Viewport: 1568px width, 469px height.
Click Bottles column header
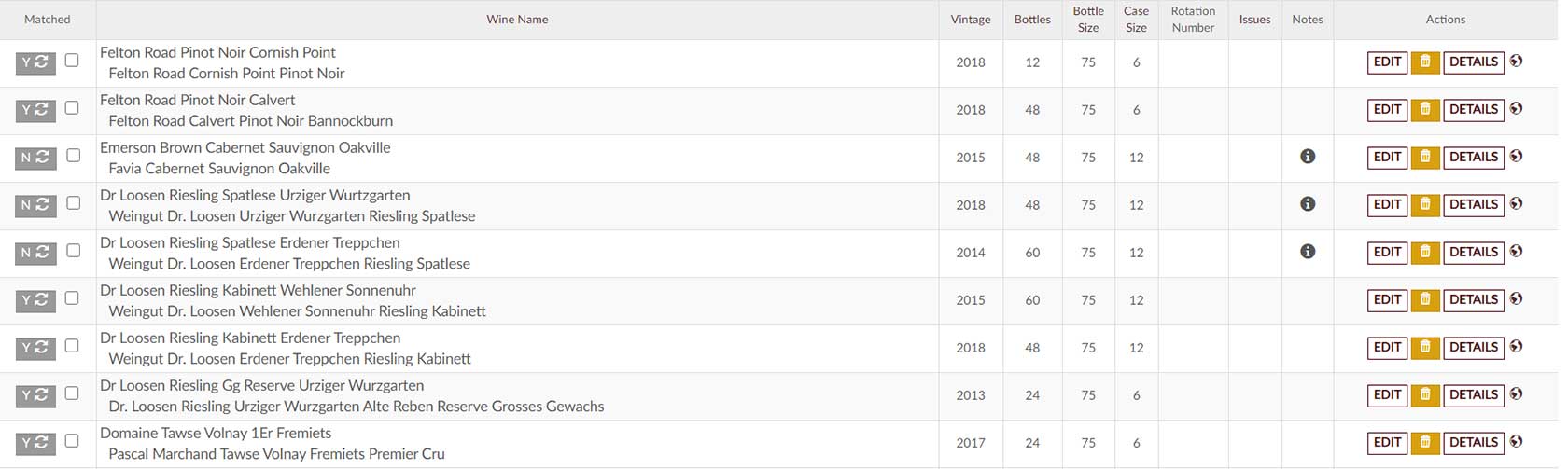(x=1032, y=20)
